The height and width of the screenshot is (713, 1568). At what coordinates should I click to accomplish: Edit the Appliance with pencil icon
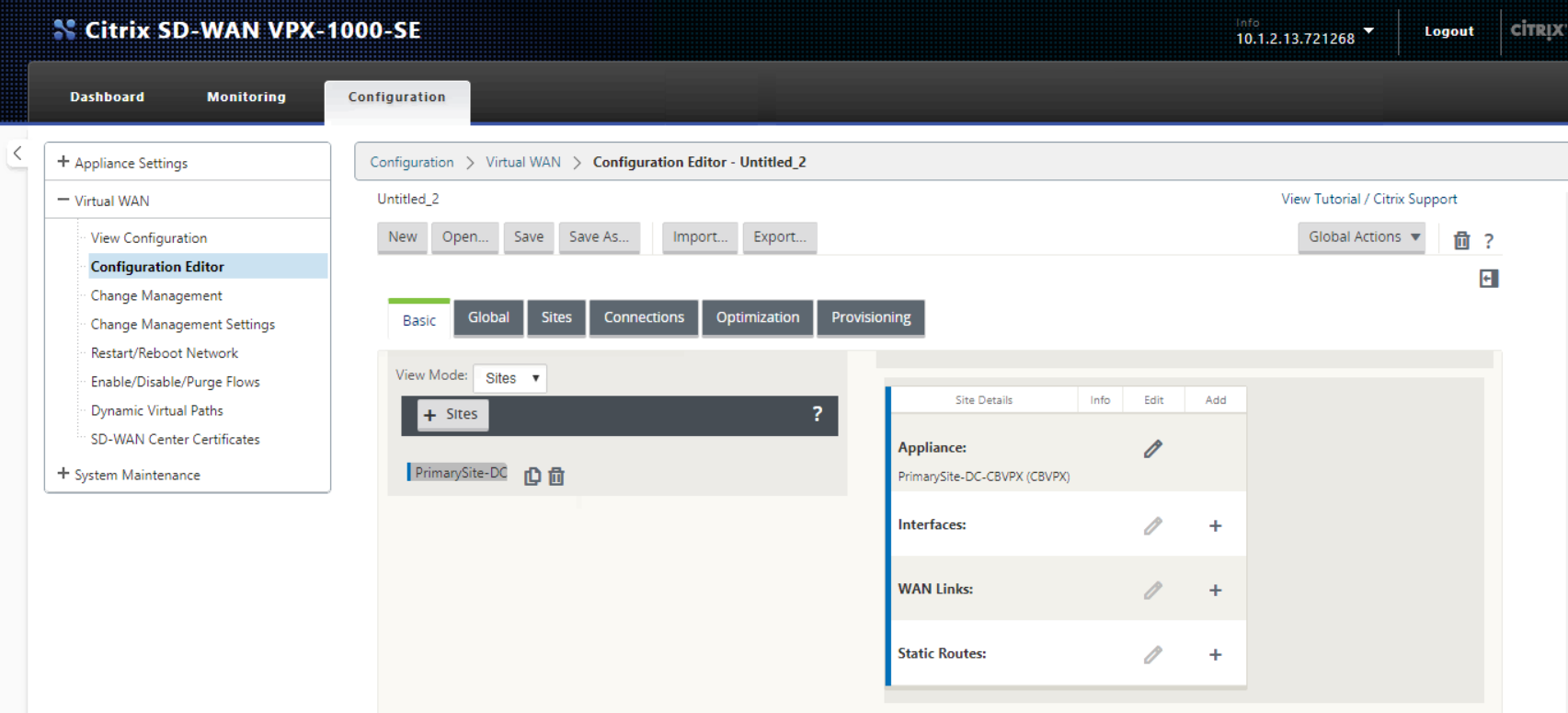click(x=1153, y=449)
